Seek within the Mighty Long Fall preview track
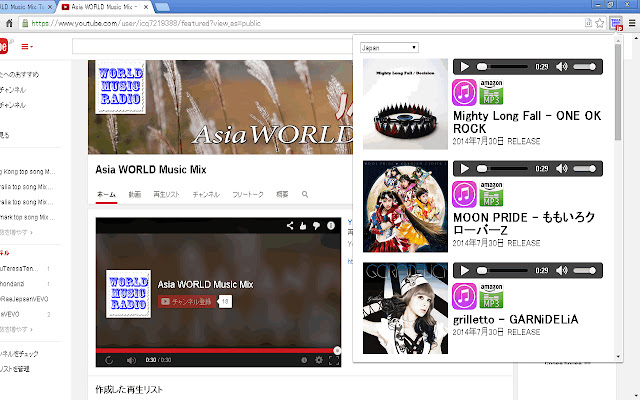The width and height of the screenshot is (640, 400). coord(502,67)
